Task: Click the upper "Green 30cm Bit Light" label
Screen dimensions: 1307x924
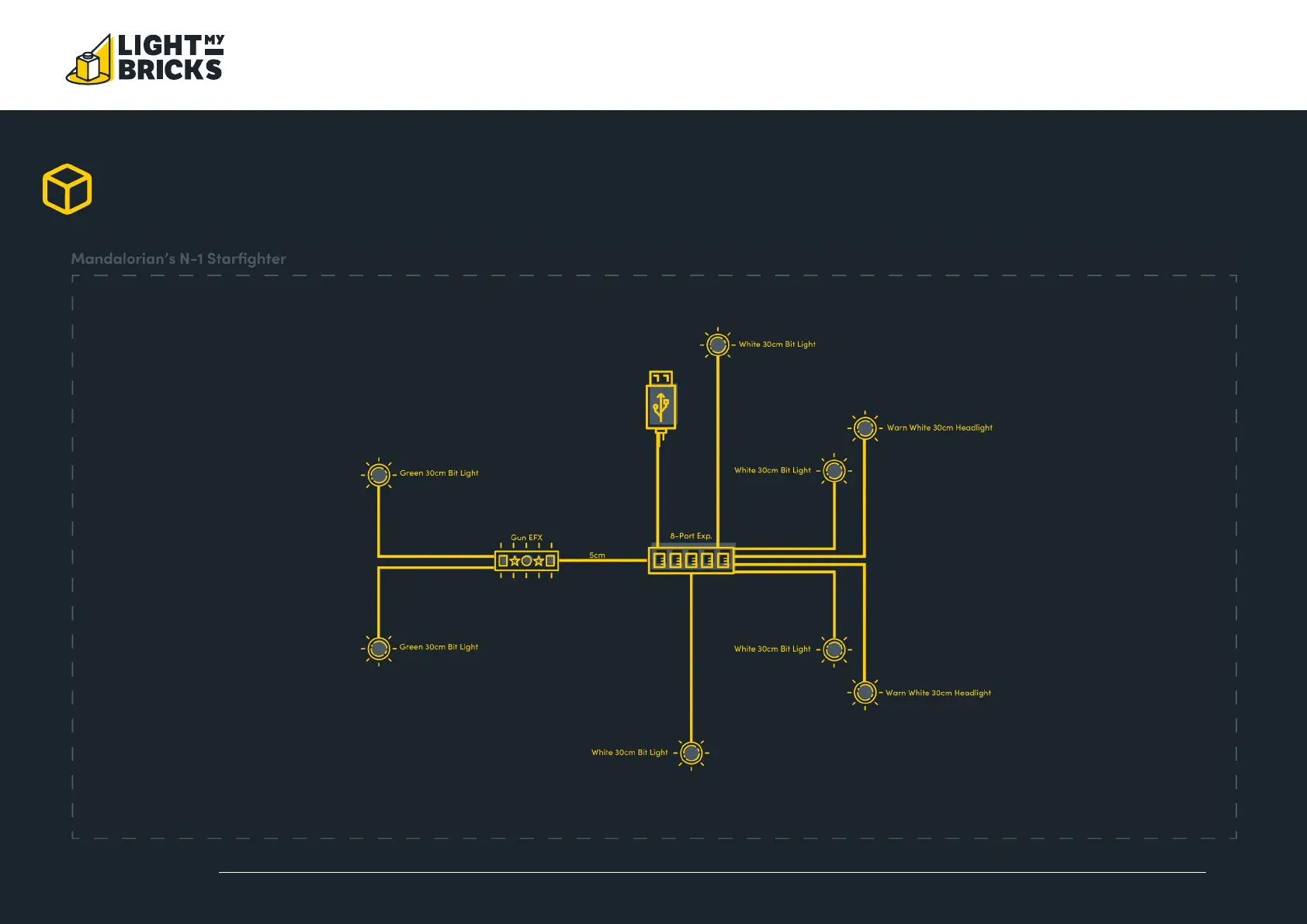Action: point(439,473)
